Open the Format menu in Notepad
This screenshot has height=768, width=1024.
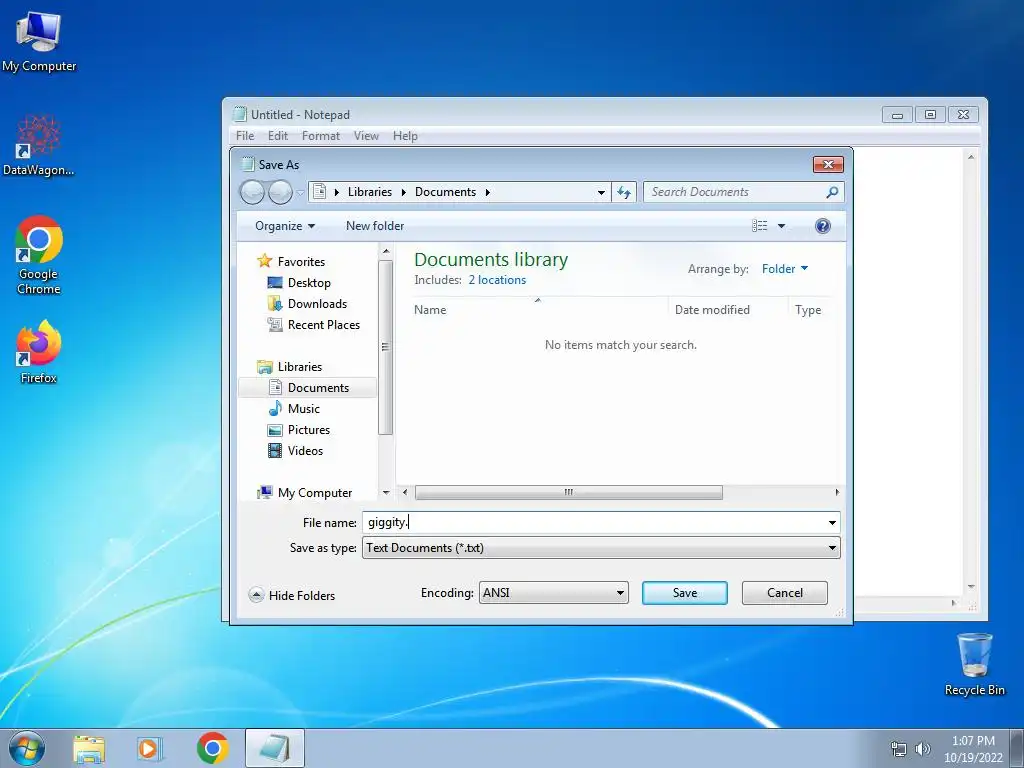point(321,136)
